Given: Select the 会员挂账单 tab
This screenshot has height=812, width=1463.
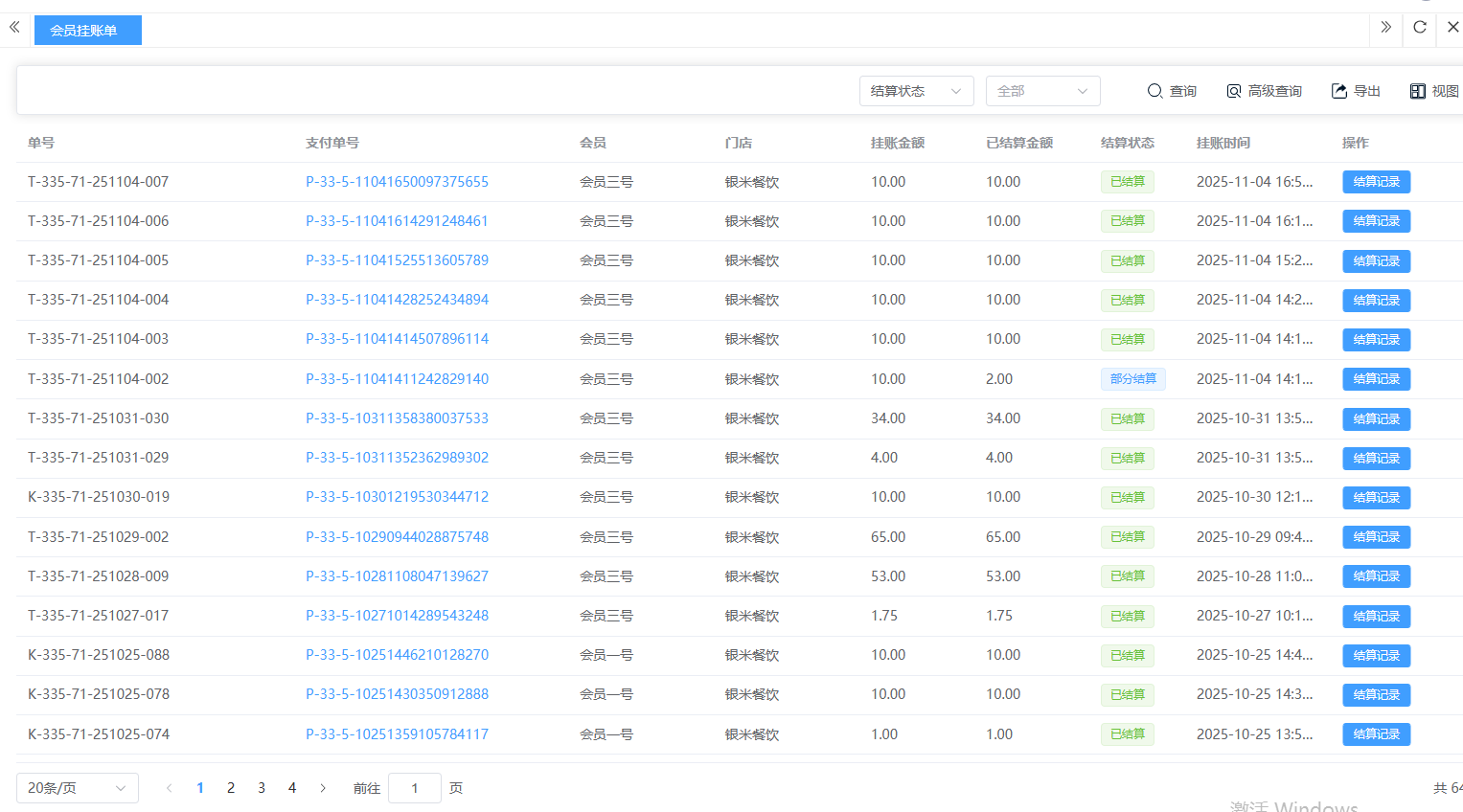Looking at the screenshot, I should [x=87, y=31].
